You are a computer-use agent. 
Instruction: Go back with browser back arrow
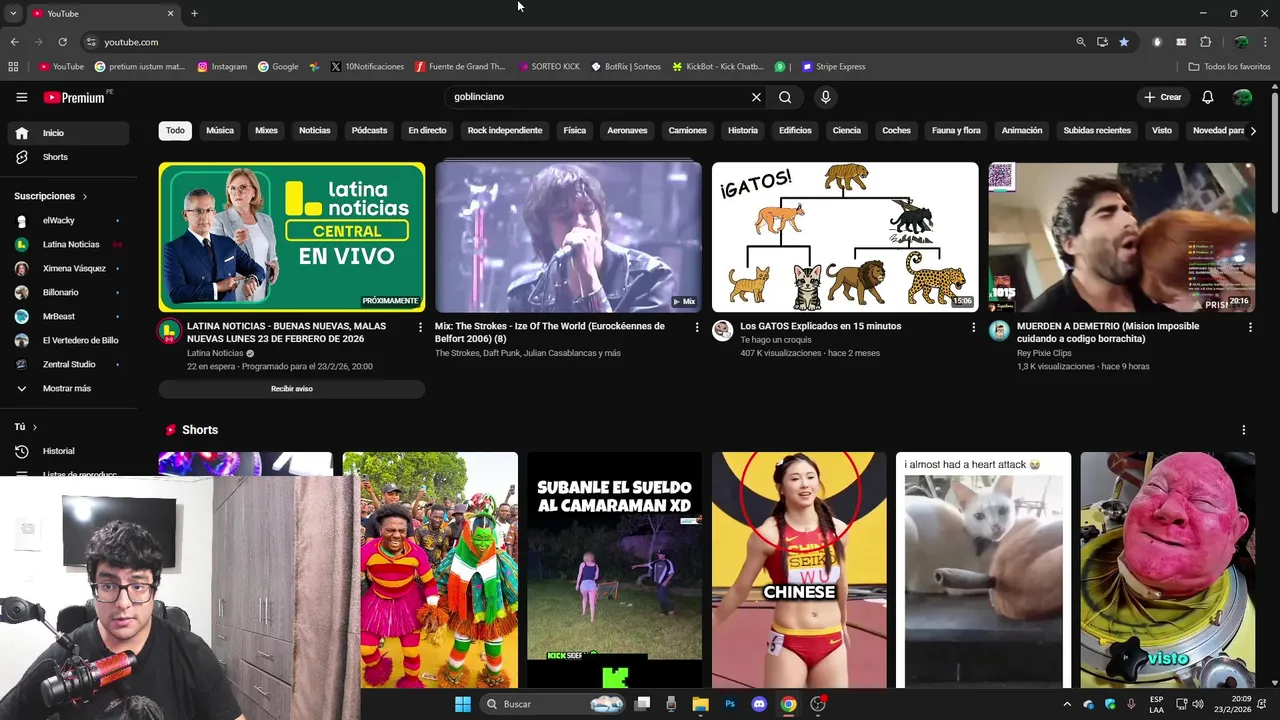pos(14,42)
